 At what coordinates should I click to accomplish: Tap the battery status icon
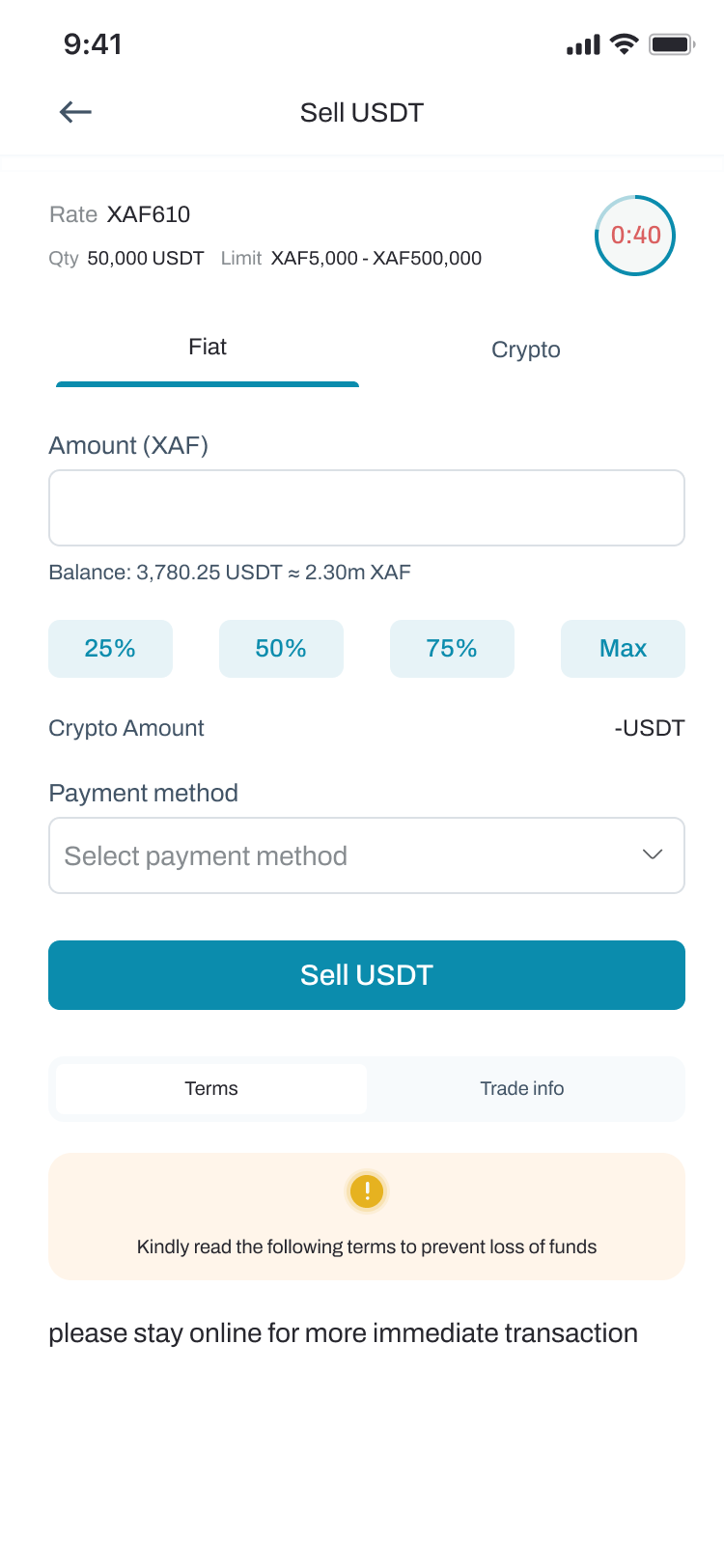click(x=672, y=44)
